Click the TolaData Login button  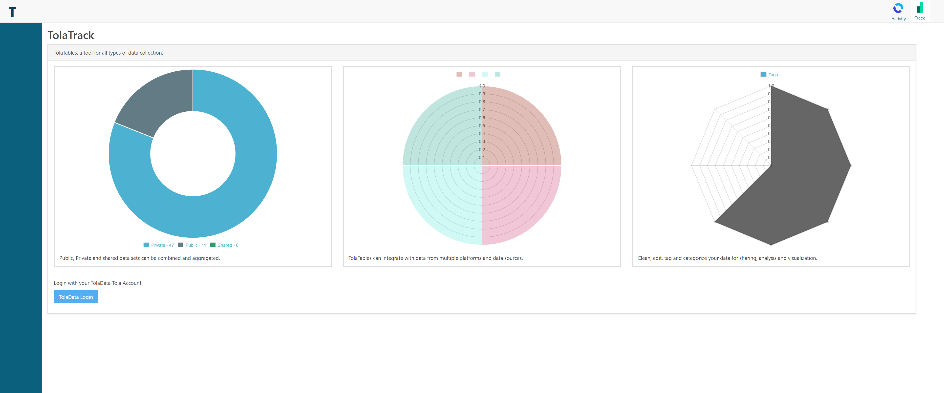(76, 297)
